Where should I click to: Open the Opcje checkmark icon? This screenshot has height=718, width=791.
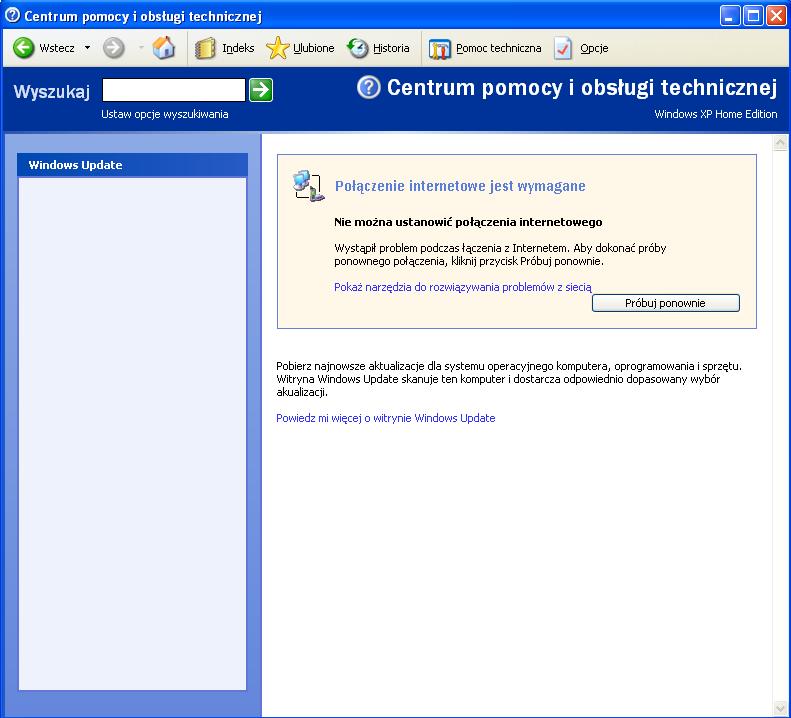(x=563, y=48)
